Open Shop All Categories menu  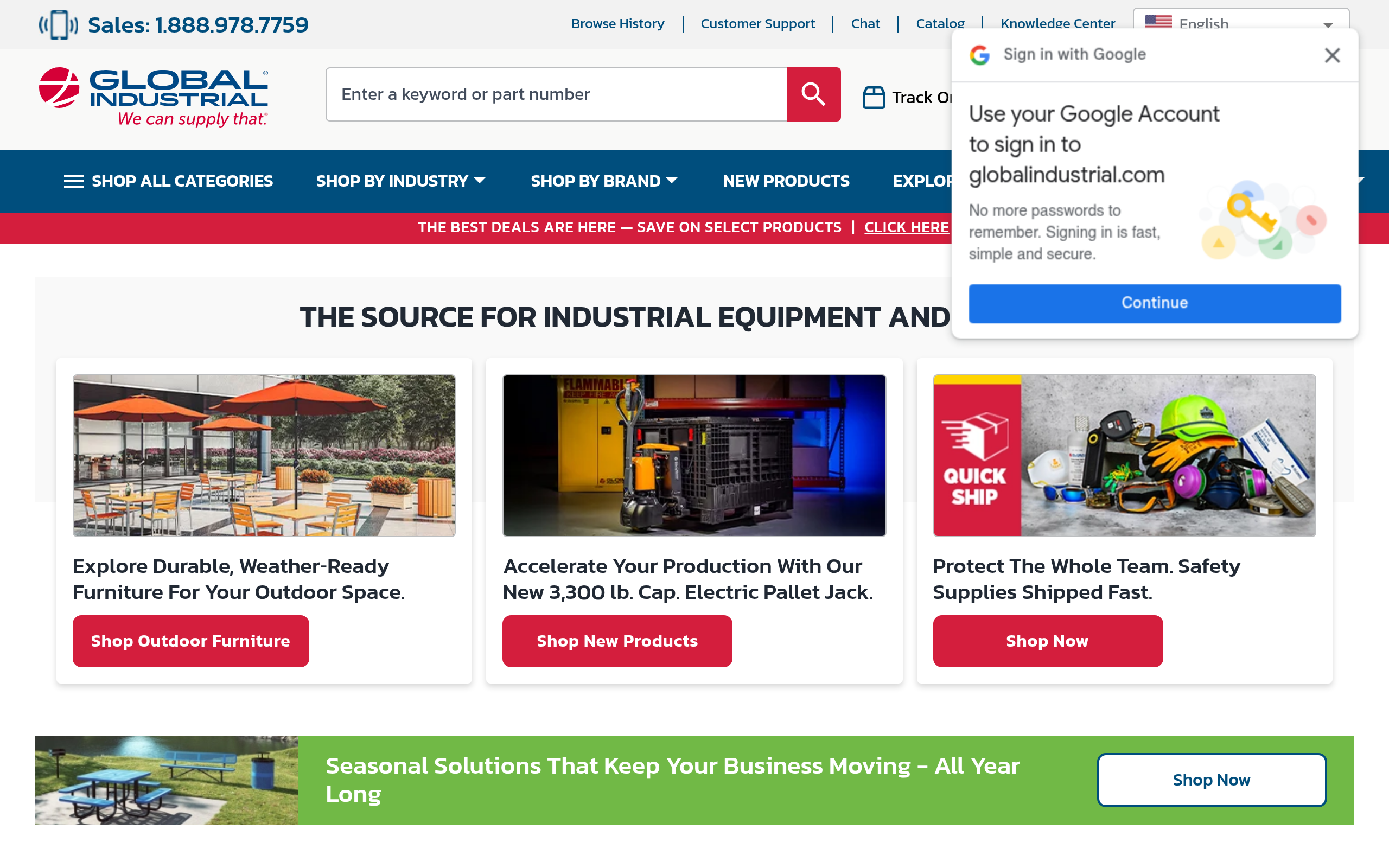tap(168, 181)
